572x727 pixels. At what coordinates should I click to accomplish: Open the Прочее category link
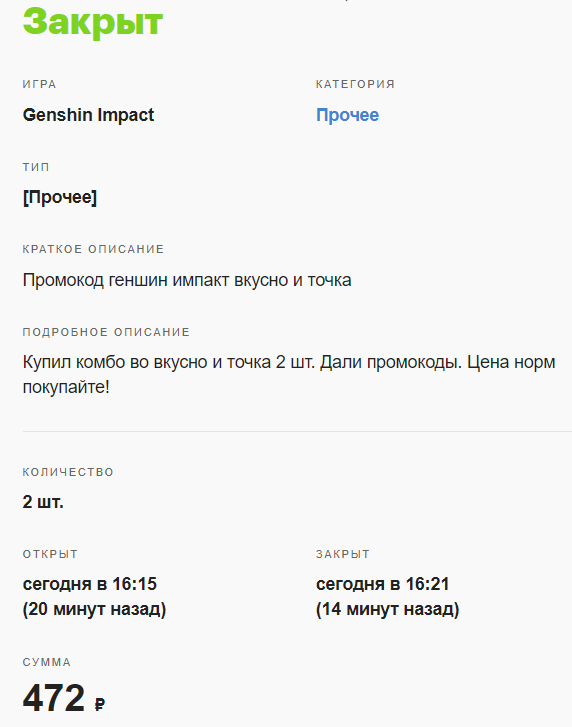347,115
